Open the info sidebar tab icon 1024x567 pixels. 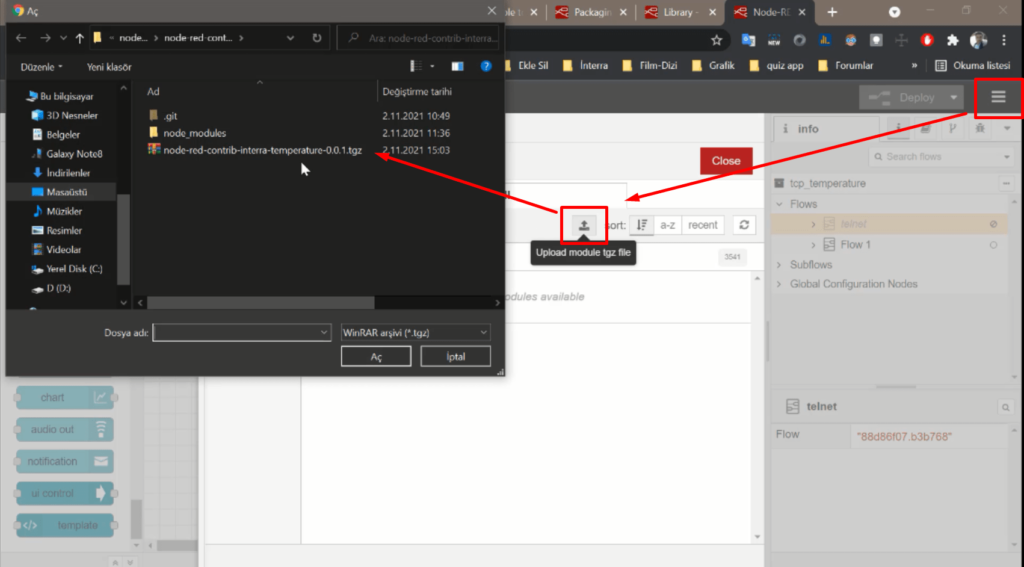[899, 129]
